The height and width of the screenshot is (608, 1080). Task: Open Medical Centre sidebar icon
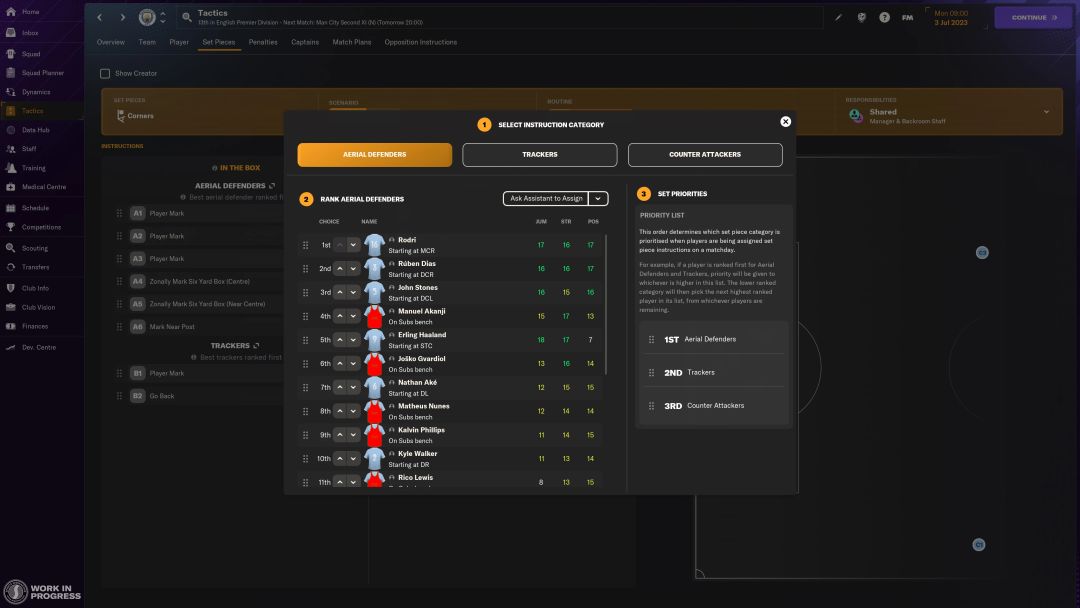[x=11, y=187]
